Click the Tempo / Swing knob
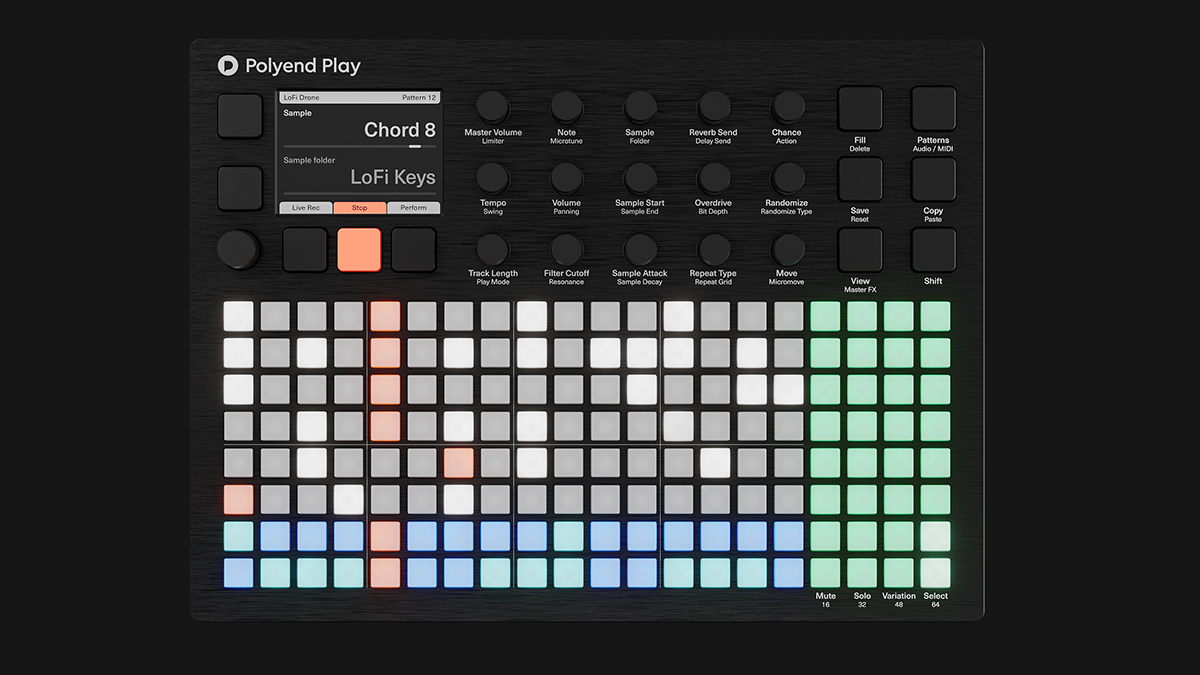Image resolution: width=1200 pixels, height=675 pixels. click(492, 178)
